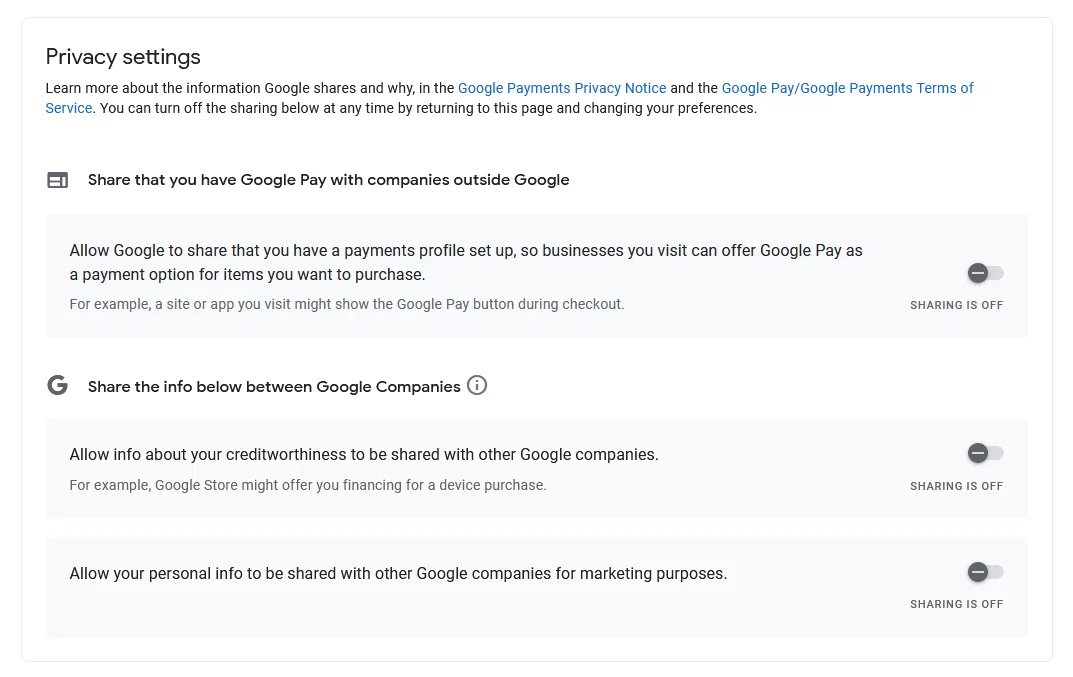1073x677 pixels.
Task: Click the card icon beside Google Pay sharing heading
Action: [58, 180]
